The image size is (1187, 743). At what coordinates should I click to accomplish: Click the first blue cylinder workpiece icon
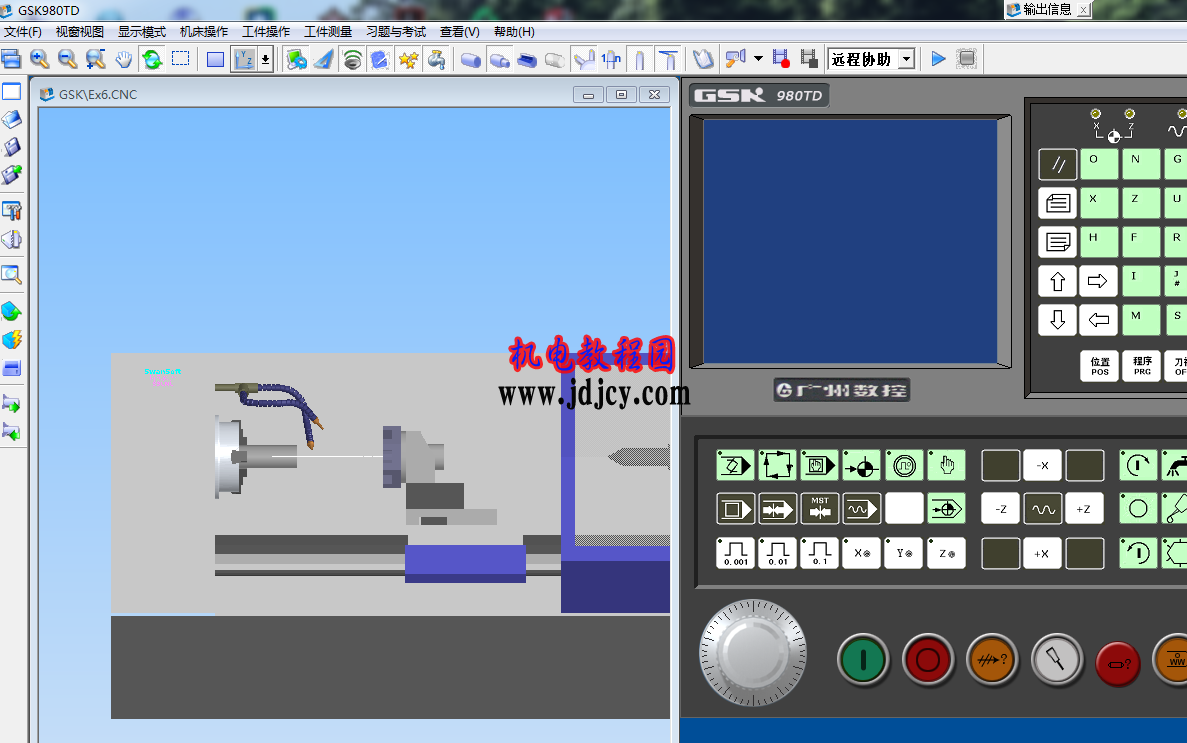470,59
